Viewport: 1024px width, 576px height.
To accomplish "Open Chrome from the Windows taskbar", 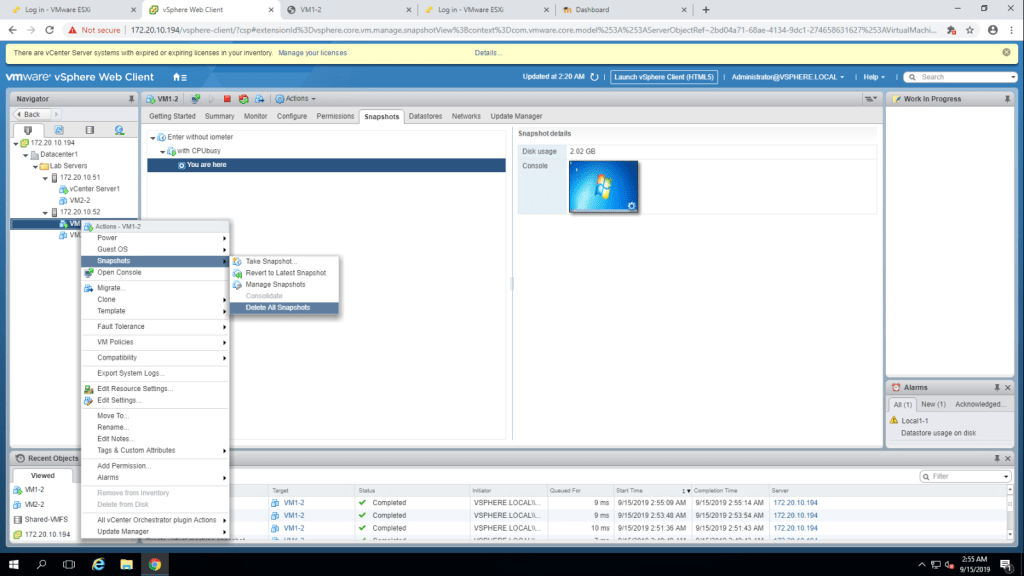I will tap(155, 564).
